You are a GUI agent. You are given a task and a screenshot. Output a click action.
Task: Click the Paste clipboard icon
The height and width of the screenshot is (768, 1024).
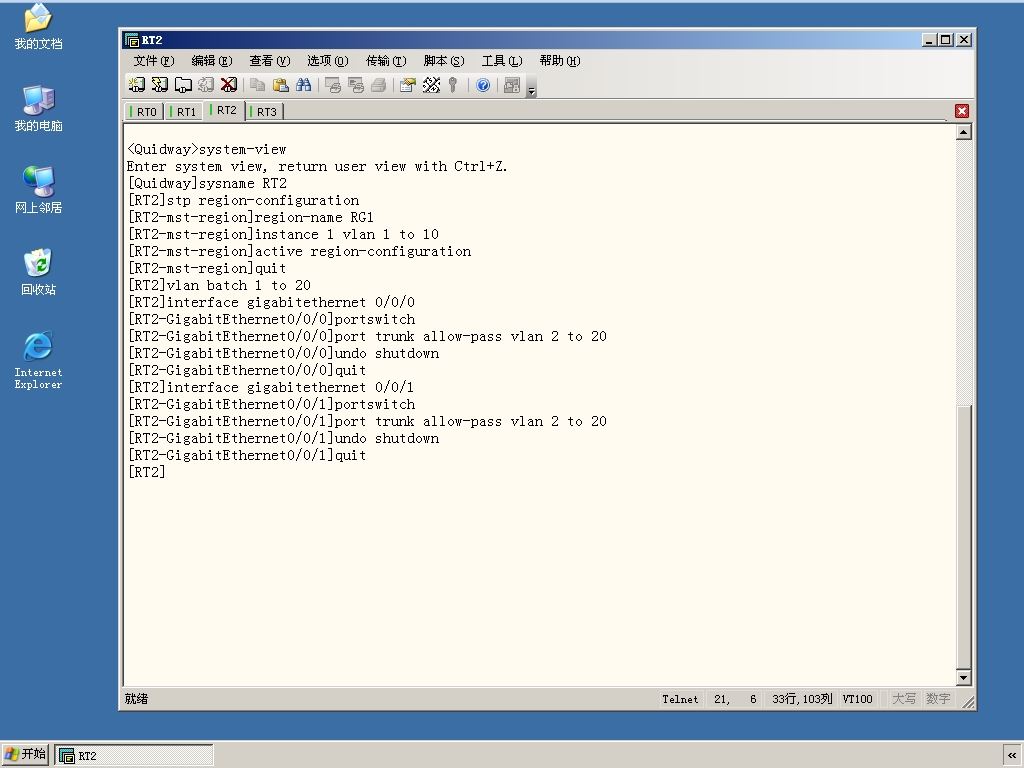click(281, 85)
